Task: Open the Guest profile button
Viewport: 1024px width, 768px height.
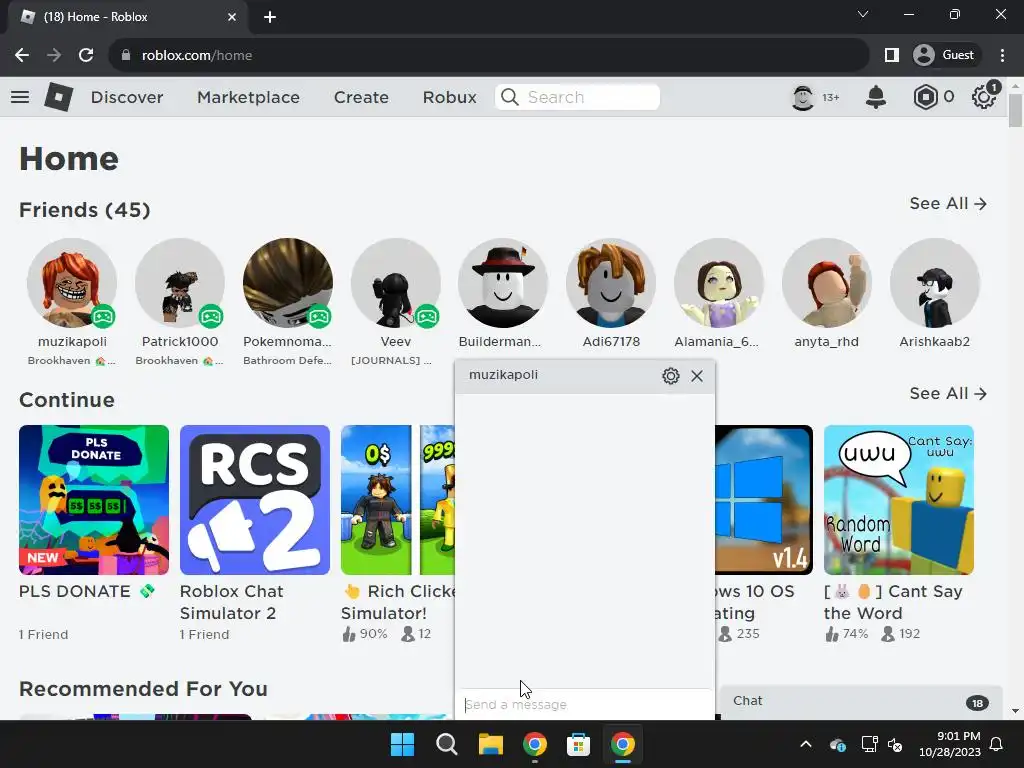Action: click(944, 56)
